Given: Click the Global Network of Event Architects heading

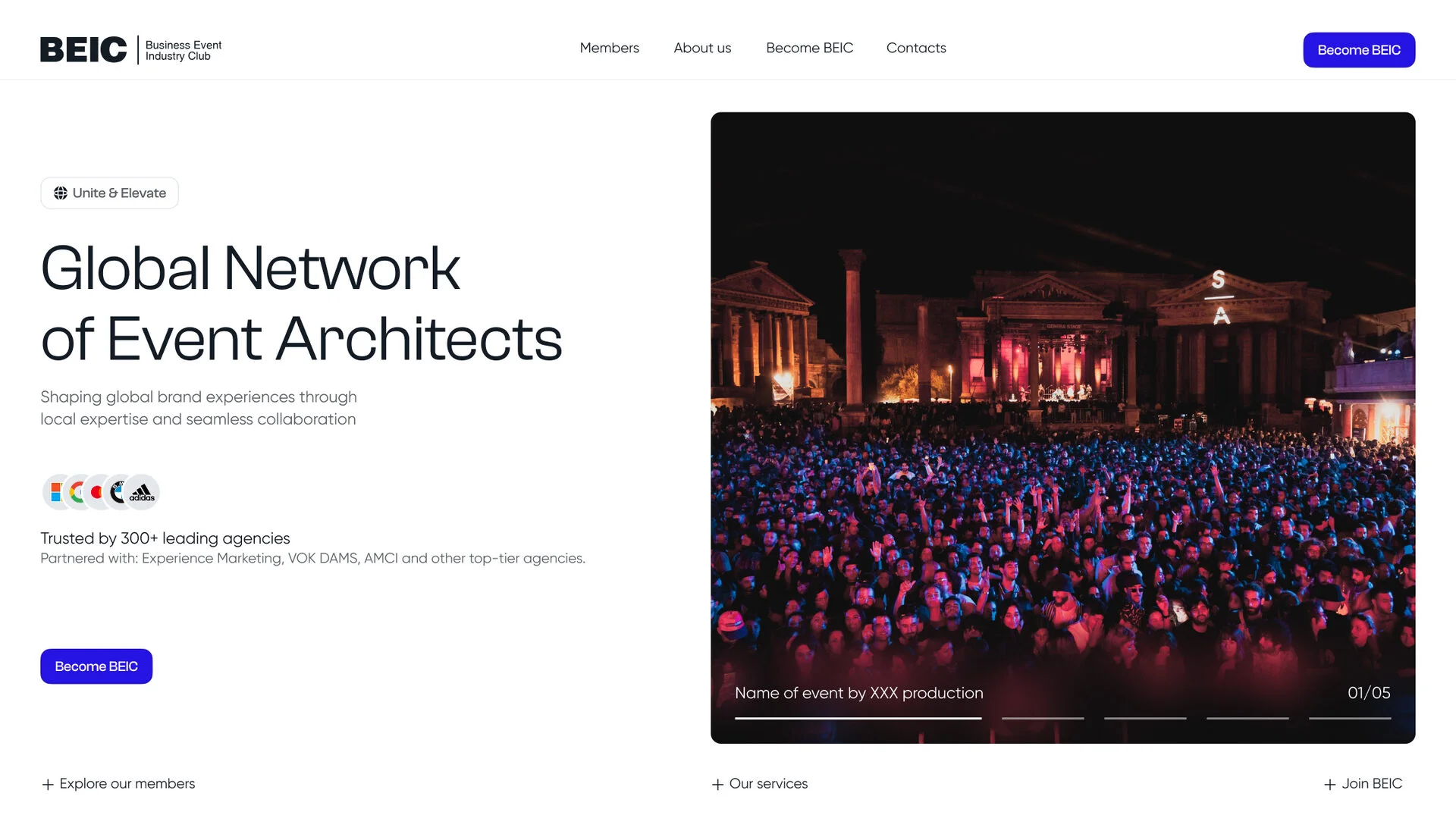Looking at the screenshot, I should (x=301, y=303).
